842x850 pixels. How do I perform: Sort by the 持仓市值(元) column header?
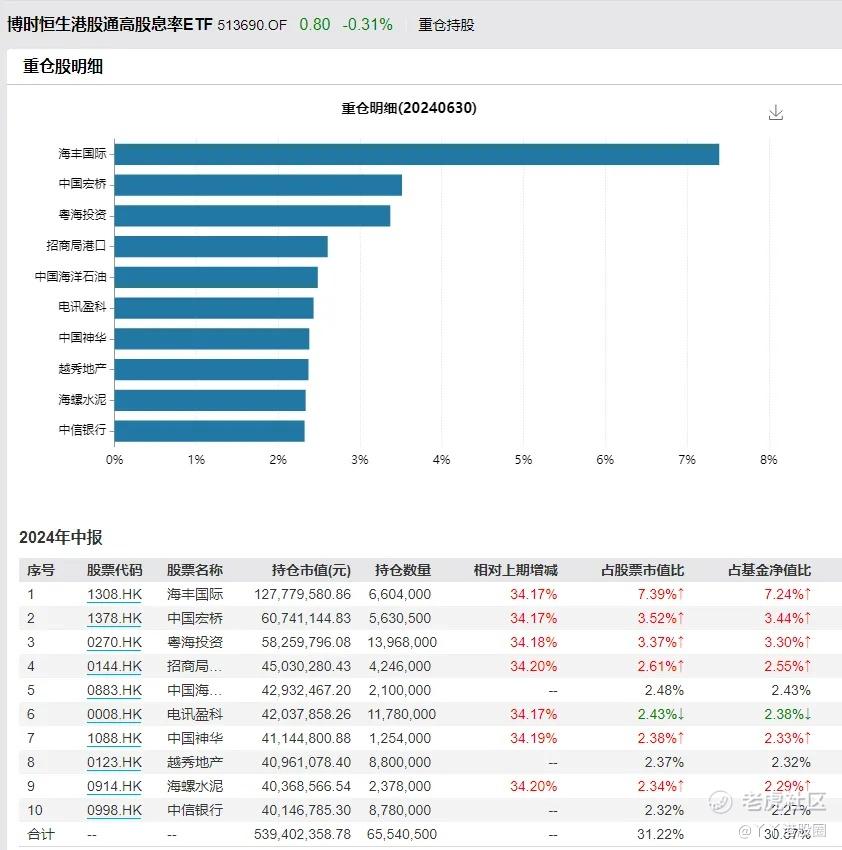[311, 570]
